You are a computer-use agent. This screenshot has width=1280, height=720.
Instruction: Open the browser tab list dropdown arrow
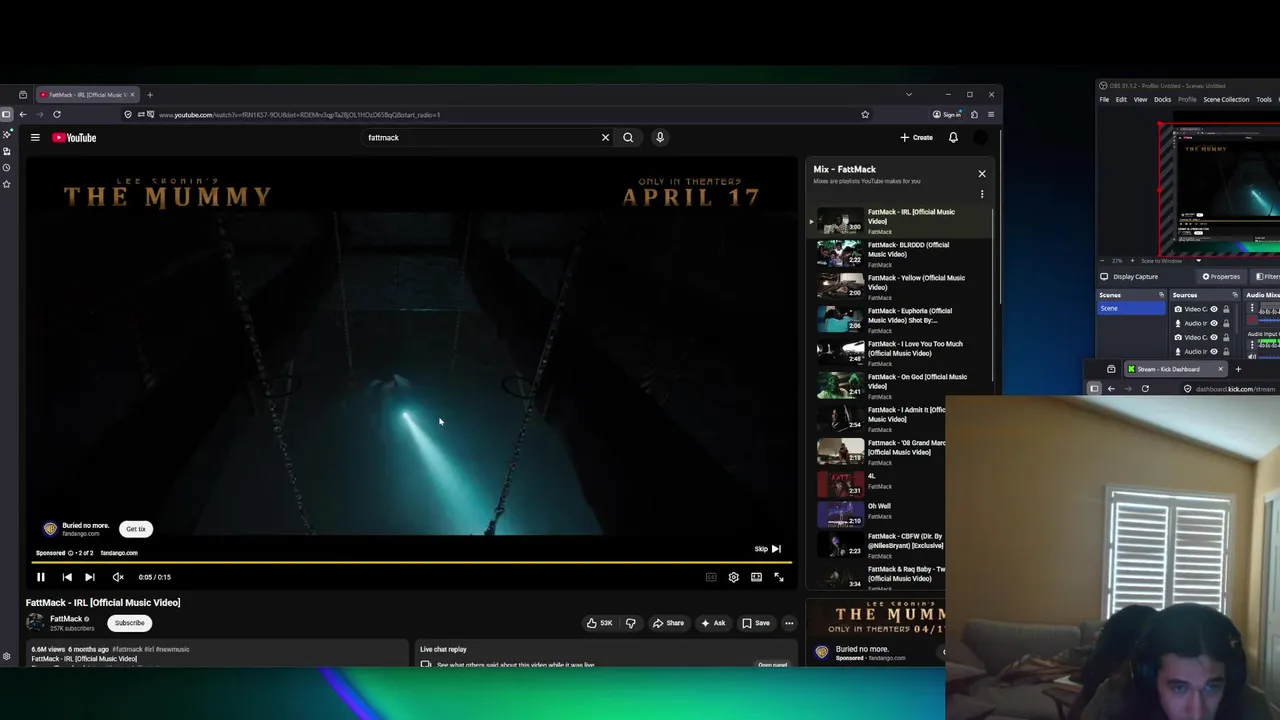[909, 95]
